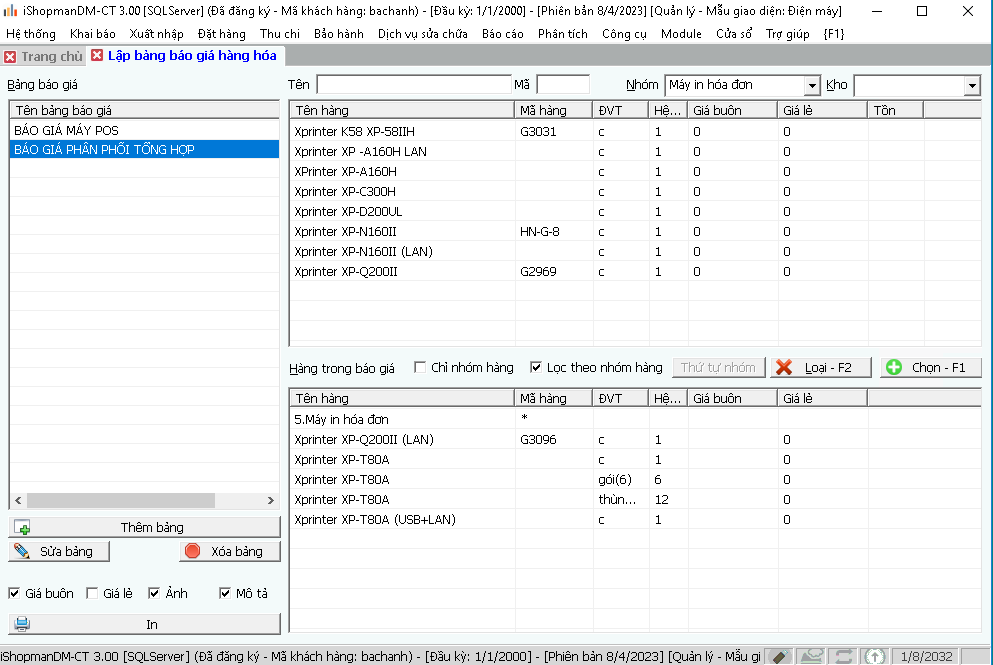
Task: Click the USB drive icon in status bar
Action: (x=780, y=656)
